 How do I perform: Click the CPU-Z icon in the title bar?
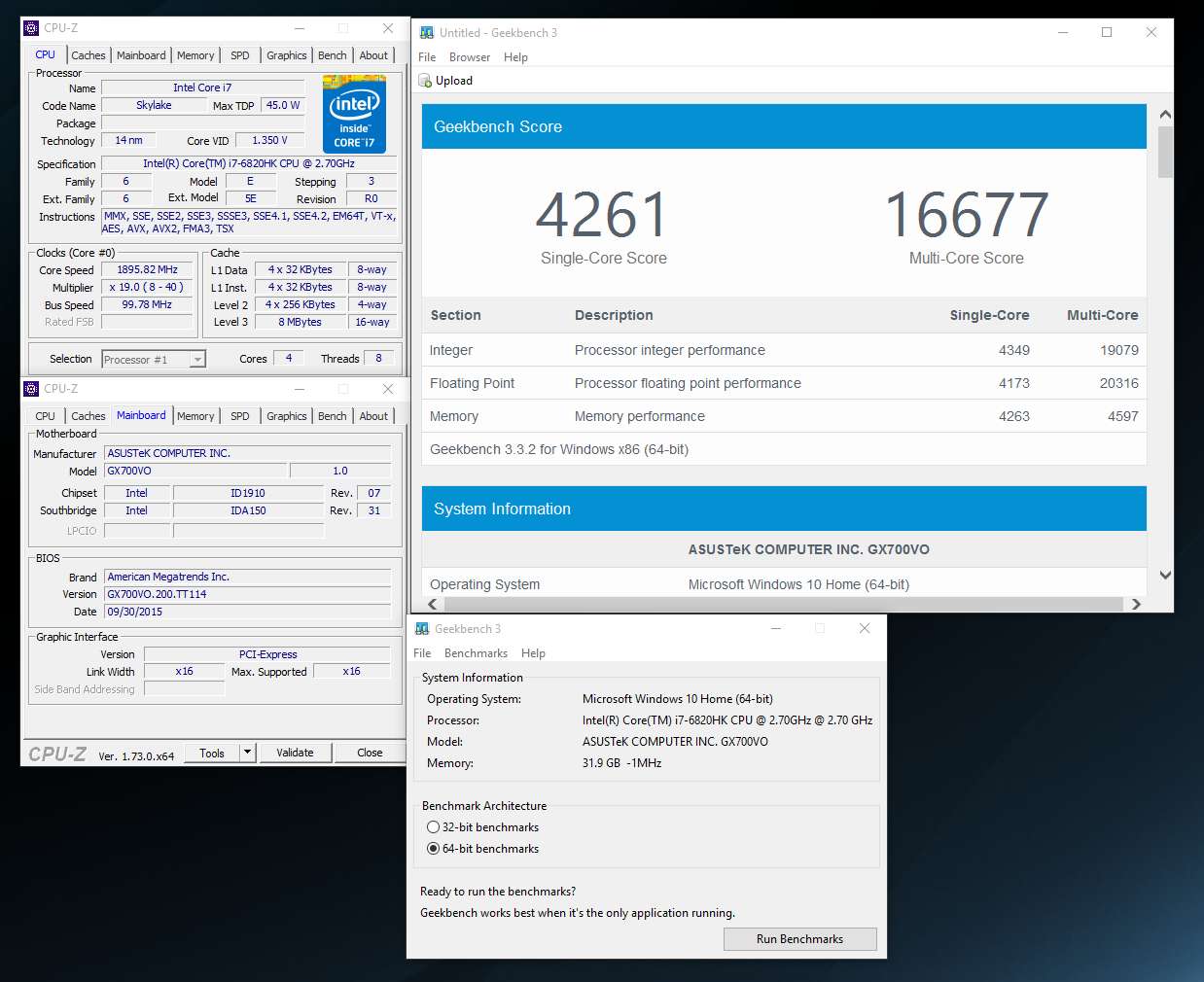32,27
